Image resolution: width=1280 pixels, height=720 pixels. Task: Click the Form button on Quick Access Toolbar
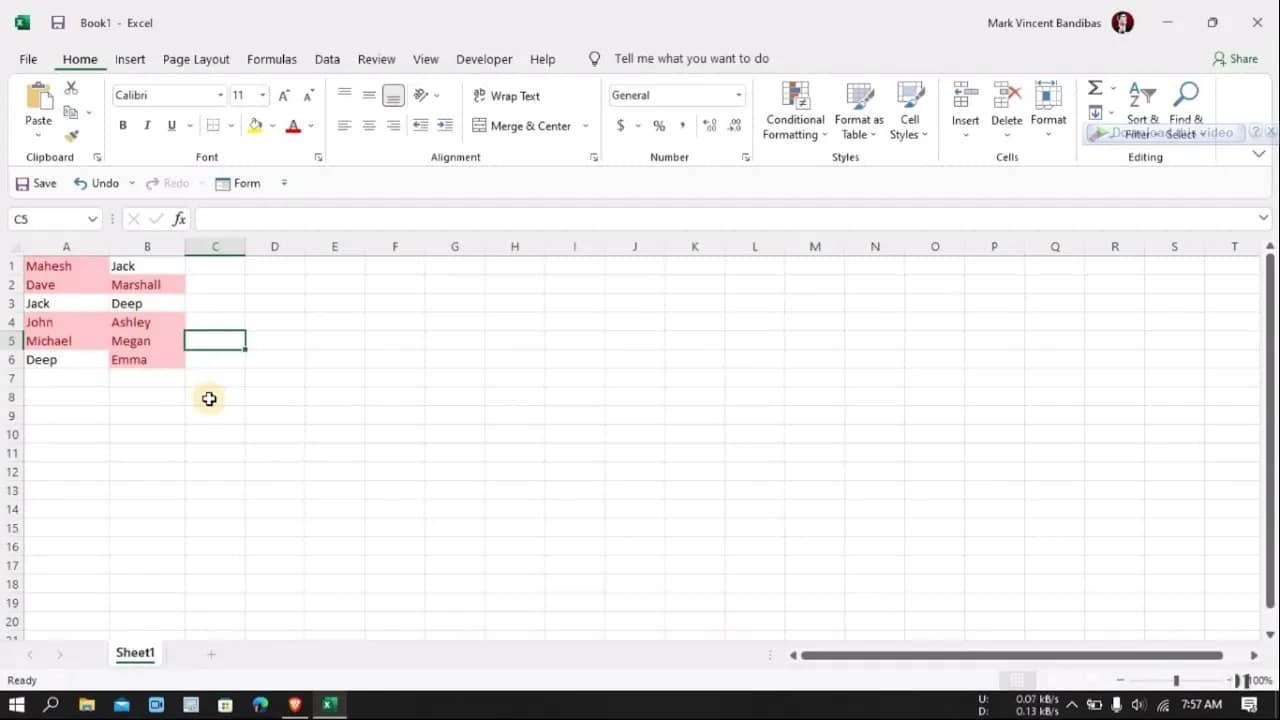(x=238, y=183)
